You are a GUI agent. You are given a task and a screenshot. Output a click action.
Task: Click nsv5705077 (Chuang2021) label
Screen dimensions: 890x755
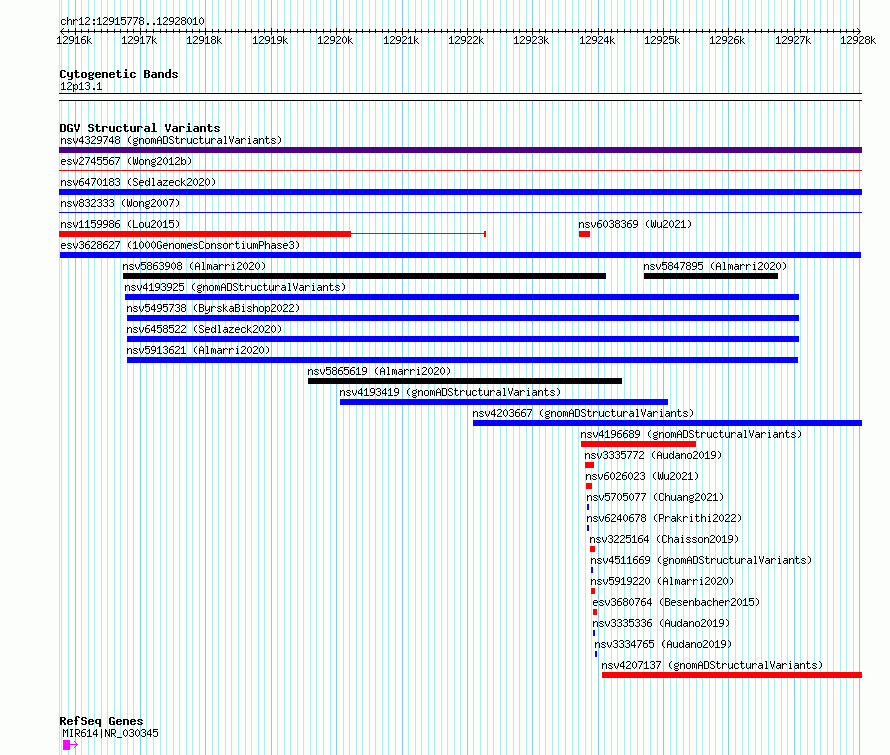tap(655, 497)
